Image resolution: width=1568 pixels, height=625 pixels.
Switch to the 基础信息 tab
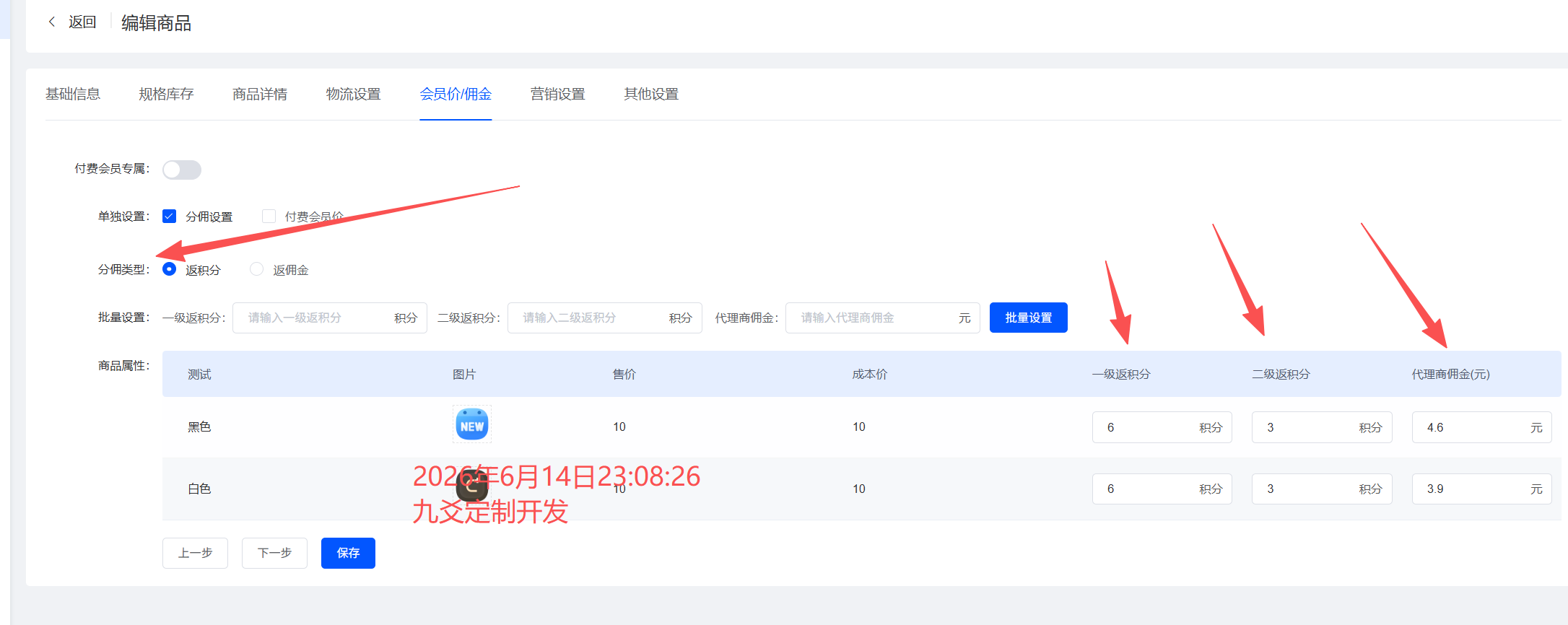pos(73,94)
